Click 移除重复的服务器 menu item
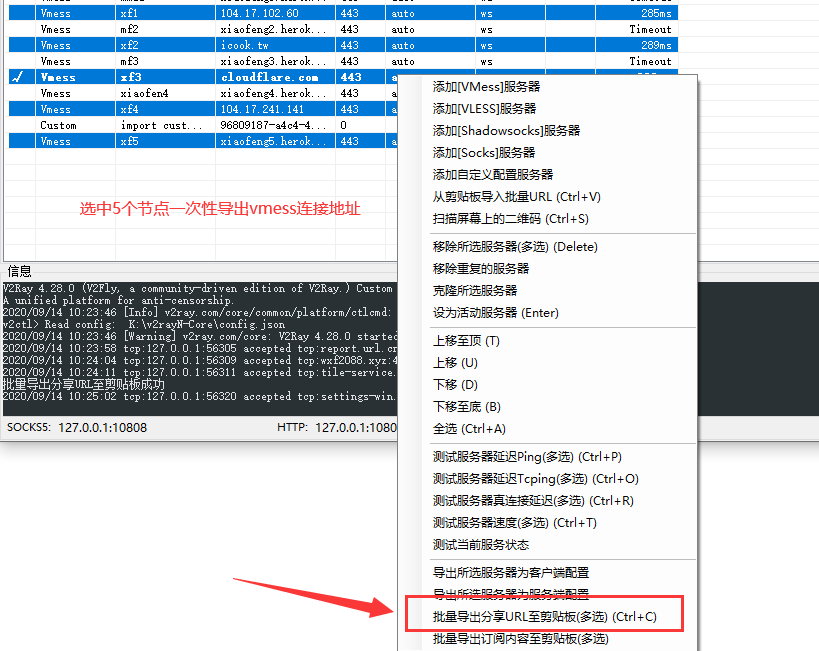Viewport: 819px width, 651px height. (x=481, y=269)
